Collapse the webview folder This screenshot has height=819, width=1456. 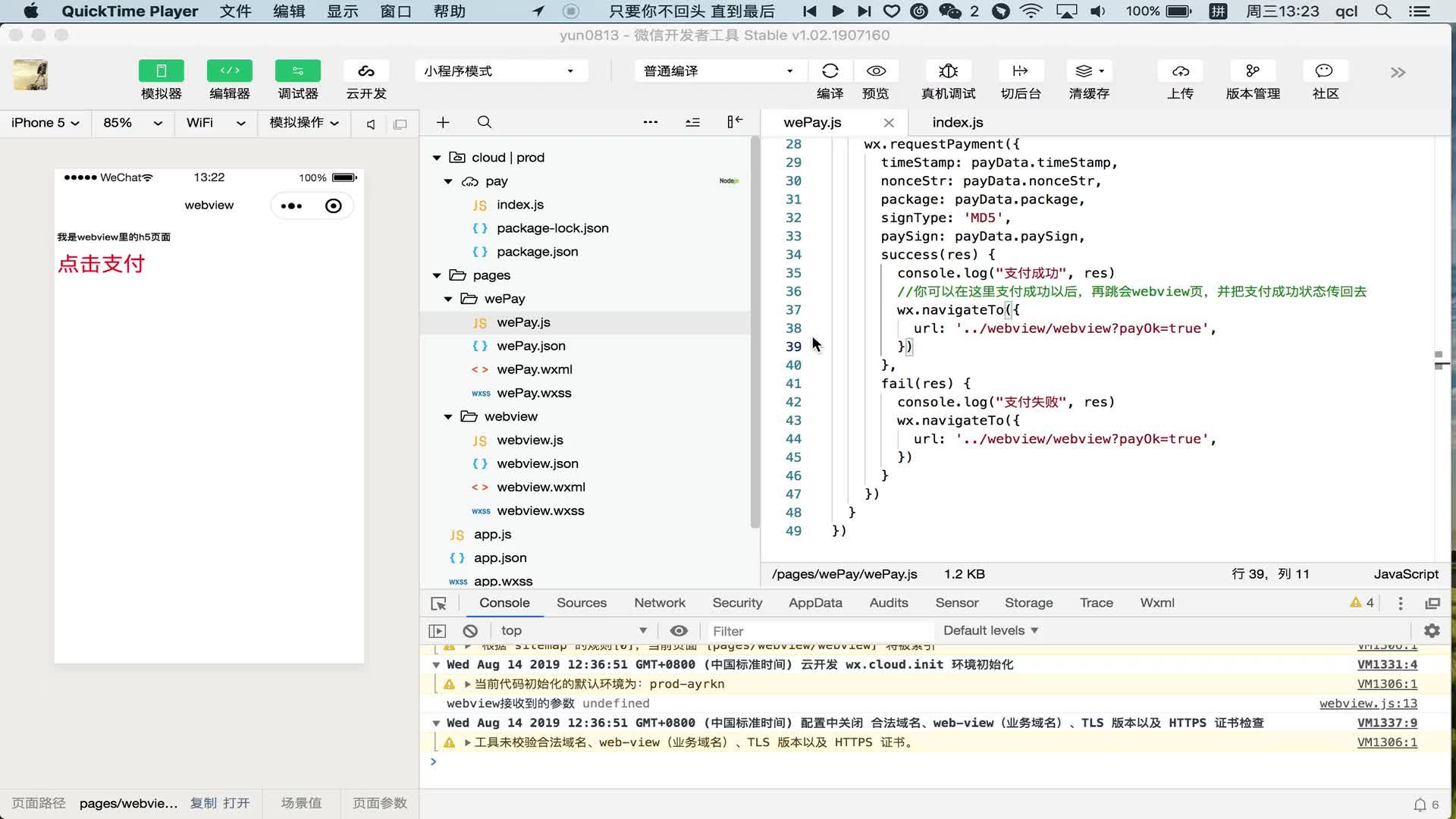[448, 416]
